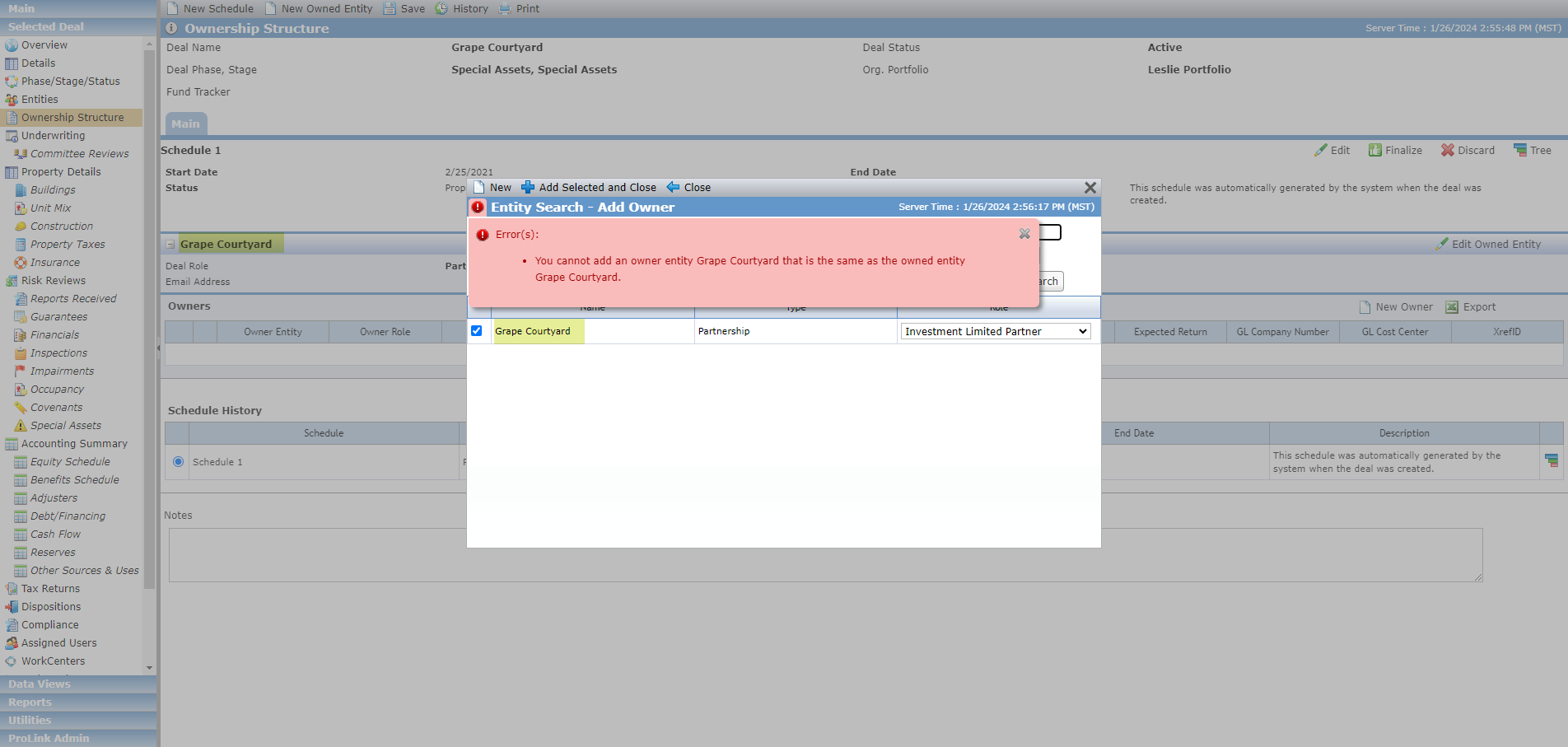The height and width of the screenshot is (747, 1568).
Task: Open Accounting Summary in the sidebar
Action: click(x=74, y=444)
